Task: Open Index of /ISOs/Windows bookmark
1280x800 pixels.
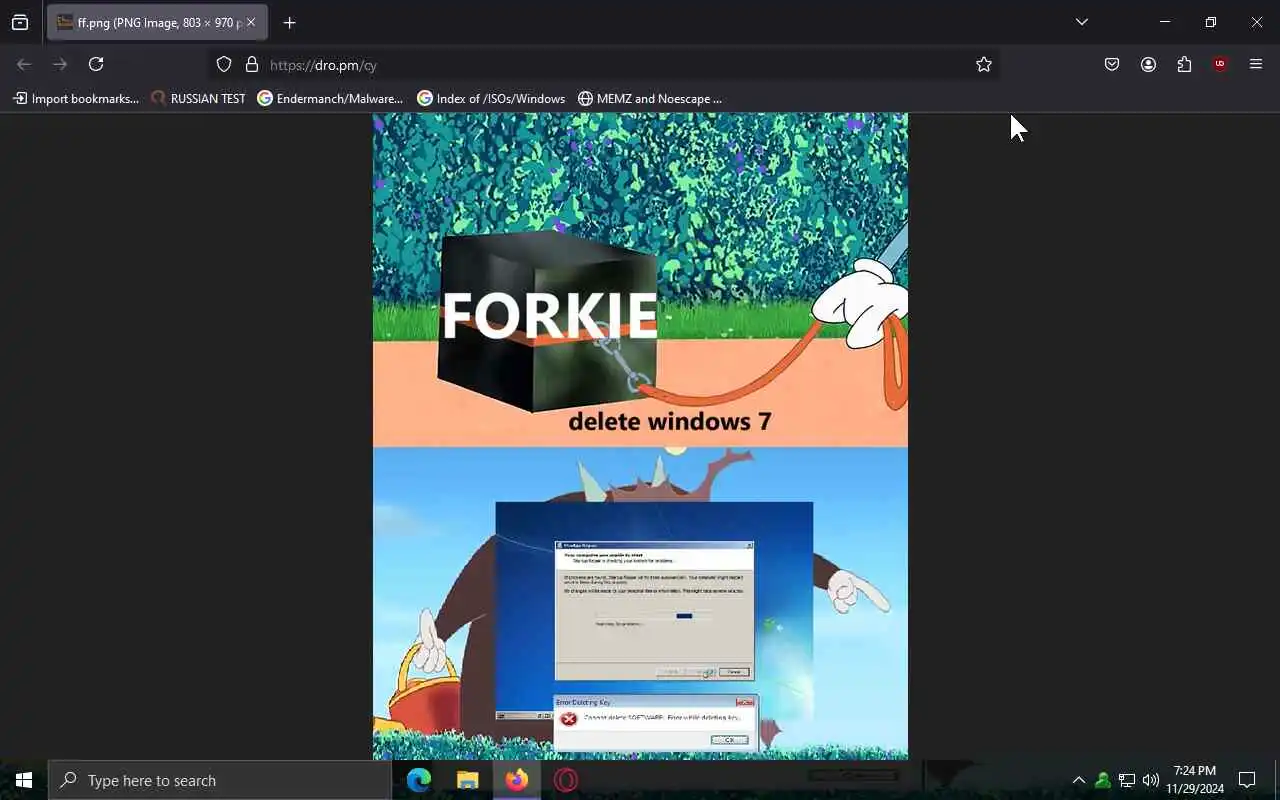Action: [x=491, y=98]
